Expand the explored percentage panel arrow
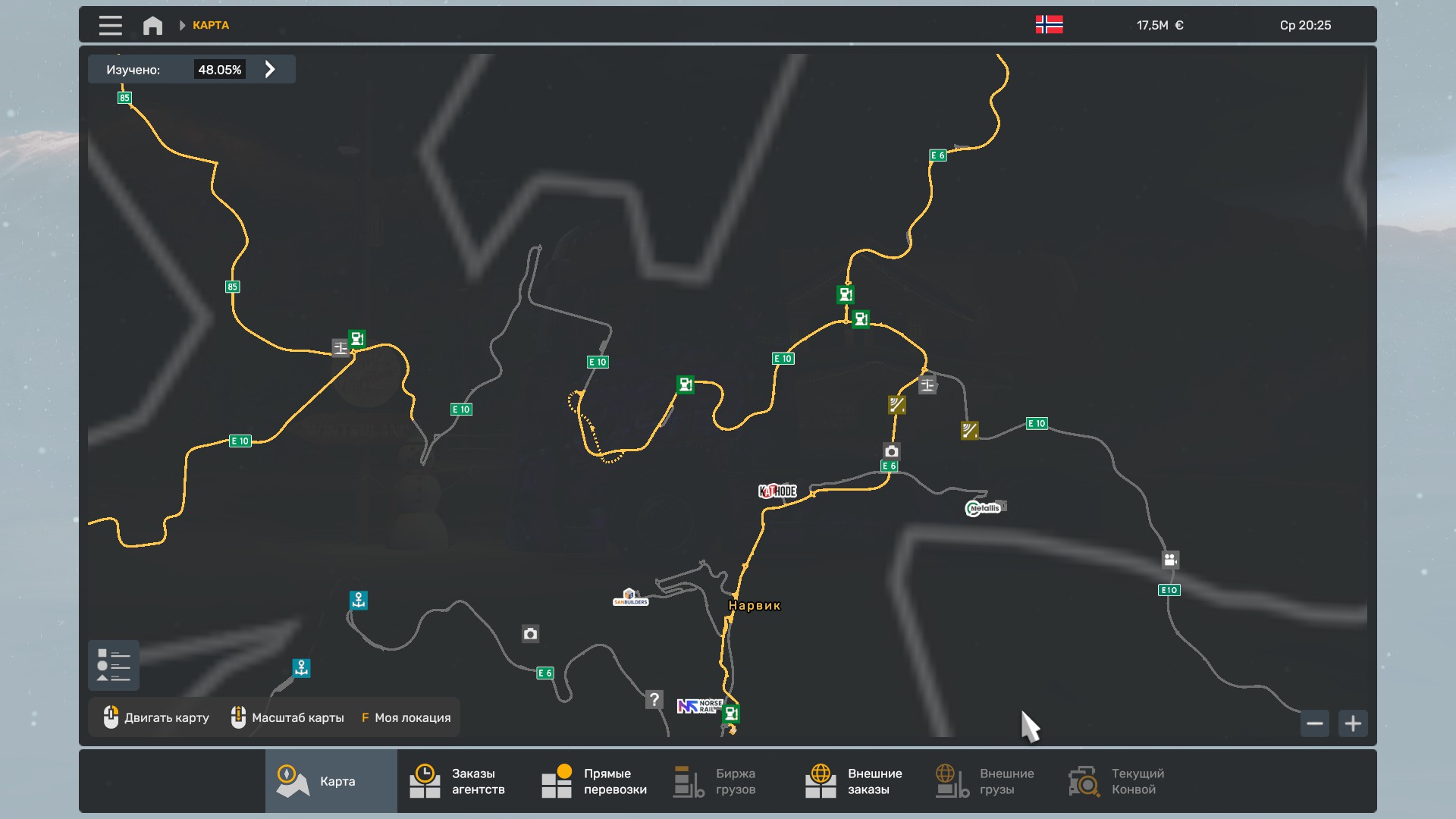1456x819 pixels. tap(270, 70)
